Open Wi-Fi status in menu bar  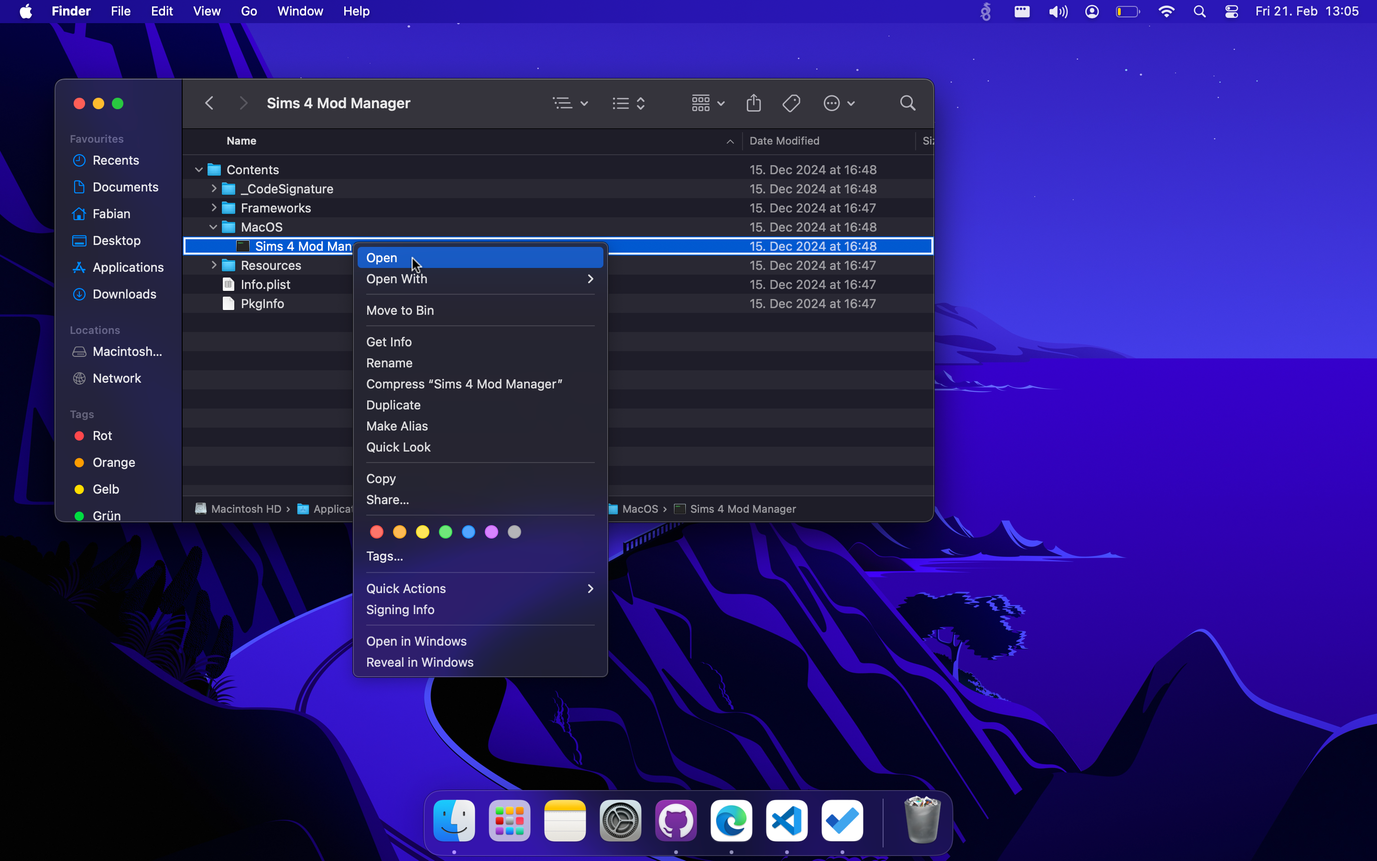1166,11
